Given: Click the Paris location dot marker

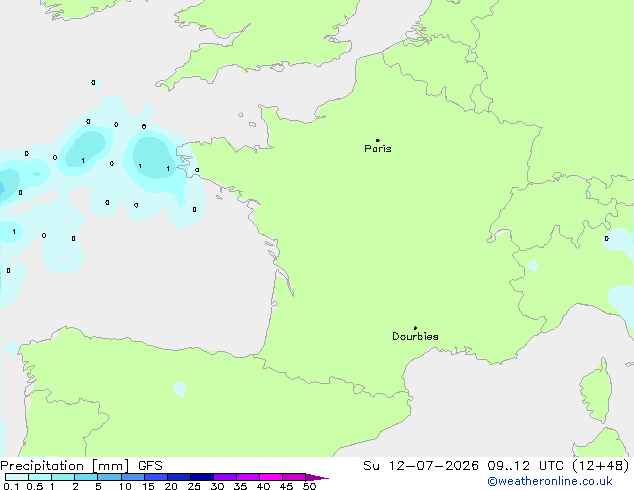Looking at the screenshot, I should (378, 140).
